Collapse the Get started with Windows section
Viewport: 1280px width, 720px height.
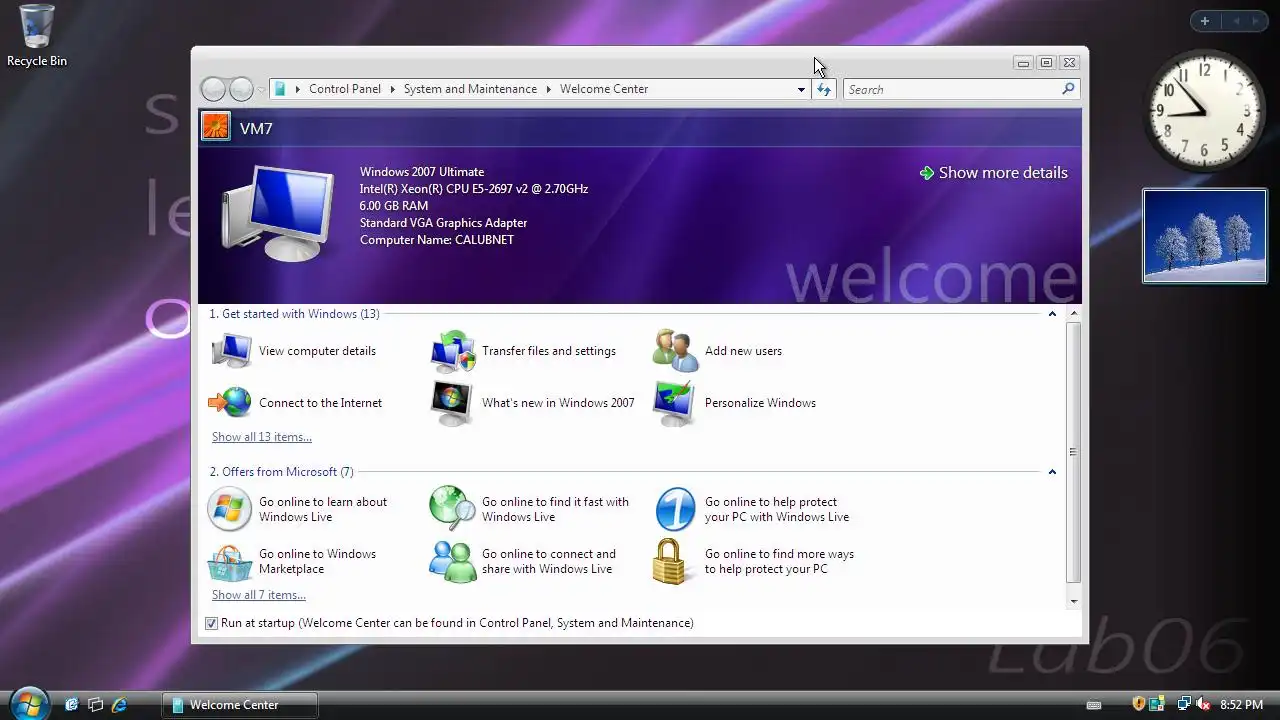1052,314
